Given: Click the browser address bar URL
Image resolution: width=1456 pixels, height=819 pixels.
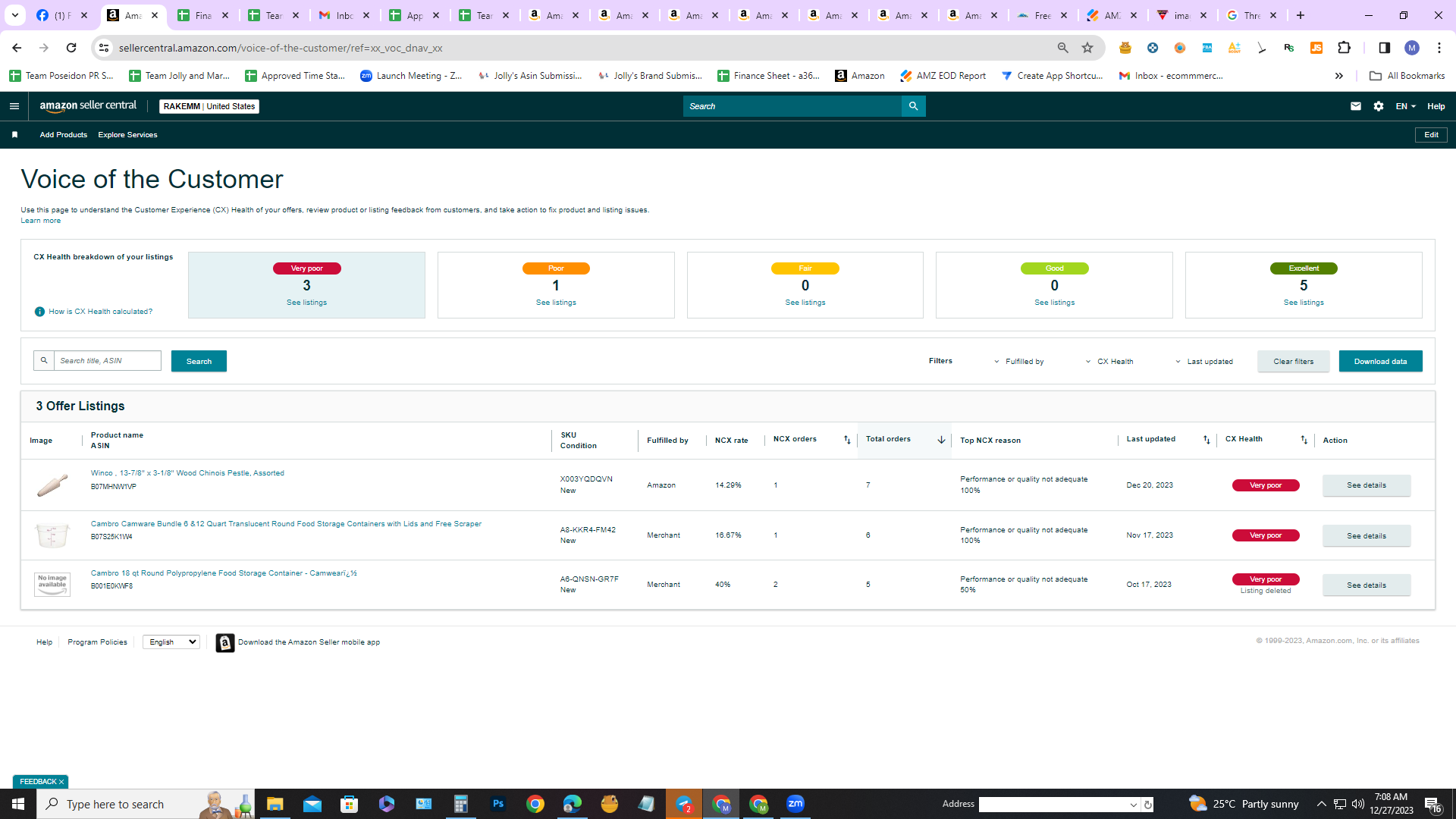Looking at the screenshot, I should point(281,48).
